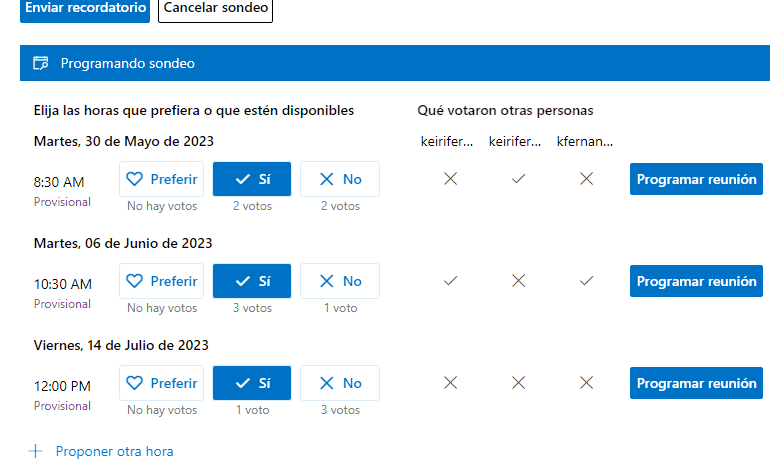Screen dimensions: 770x473
Task: Click heart icon for 8:30 AM Preferir
Action: tap(135, 179)
